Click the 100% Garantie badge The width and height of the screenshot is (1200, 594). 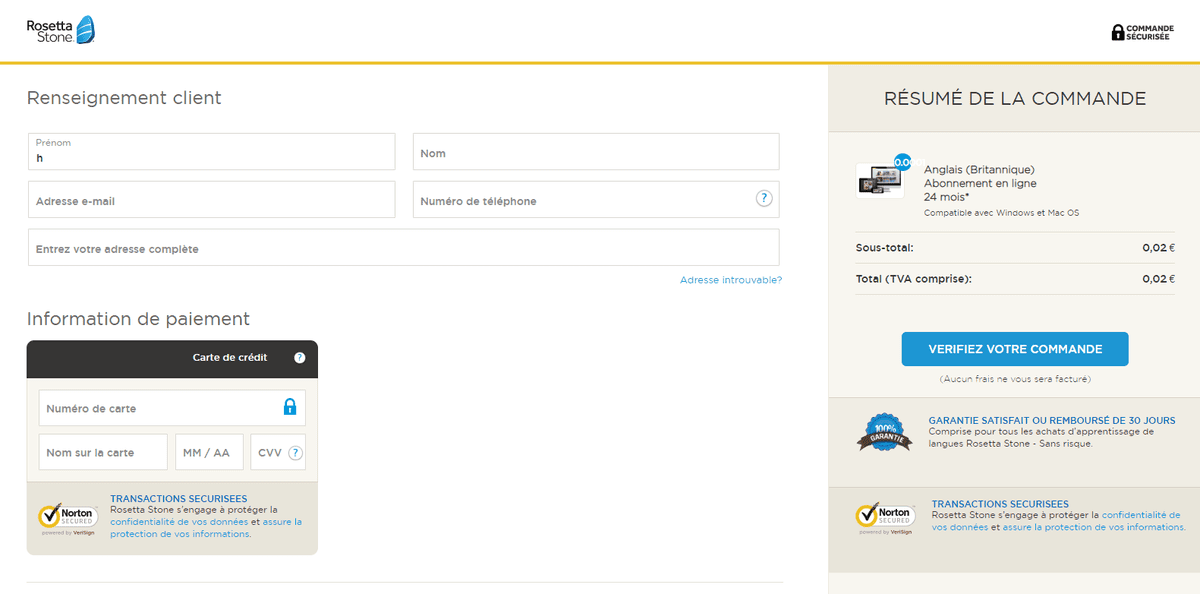tap(885, 433)
